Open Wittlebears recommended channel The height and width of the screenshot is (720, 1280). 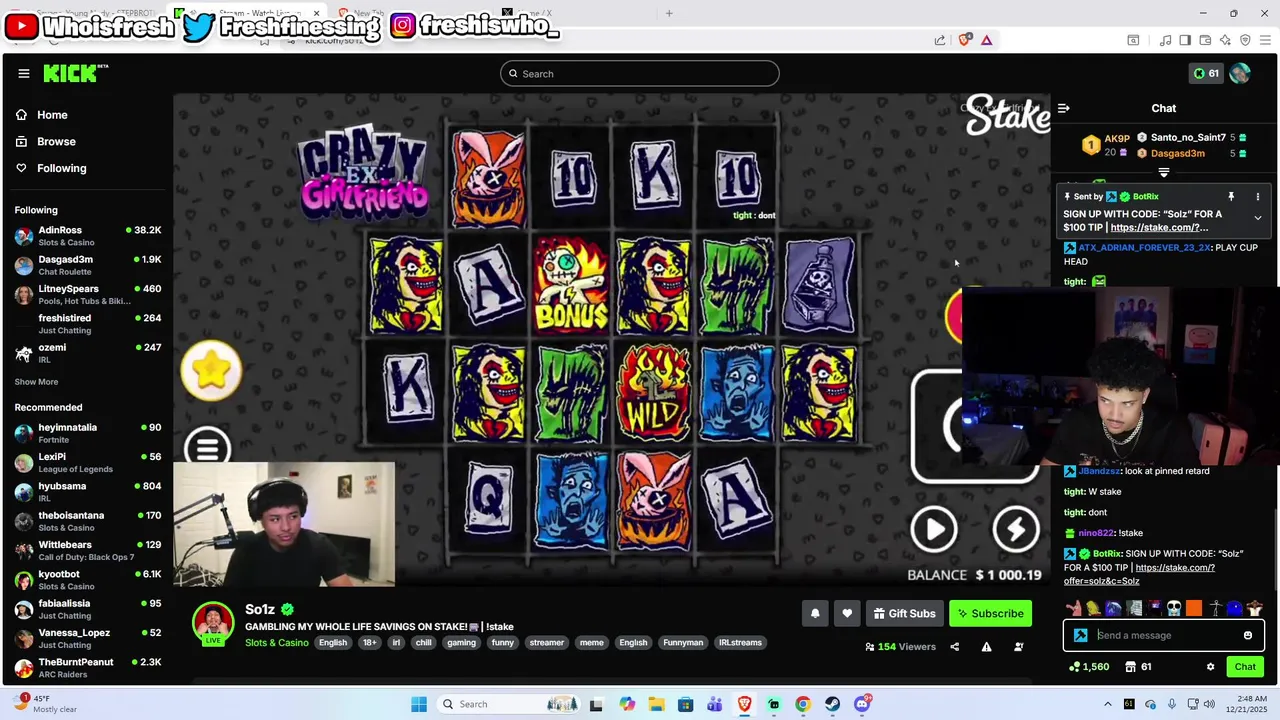pos(88,550)
